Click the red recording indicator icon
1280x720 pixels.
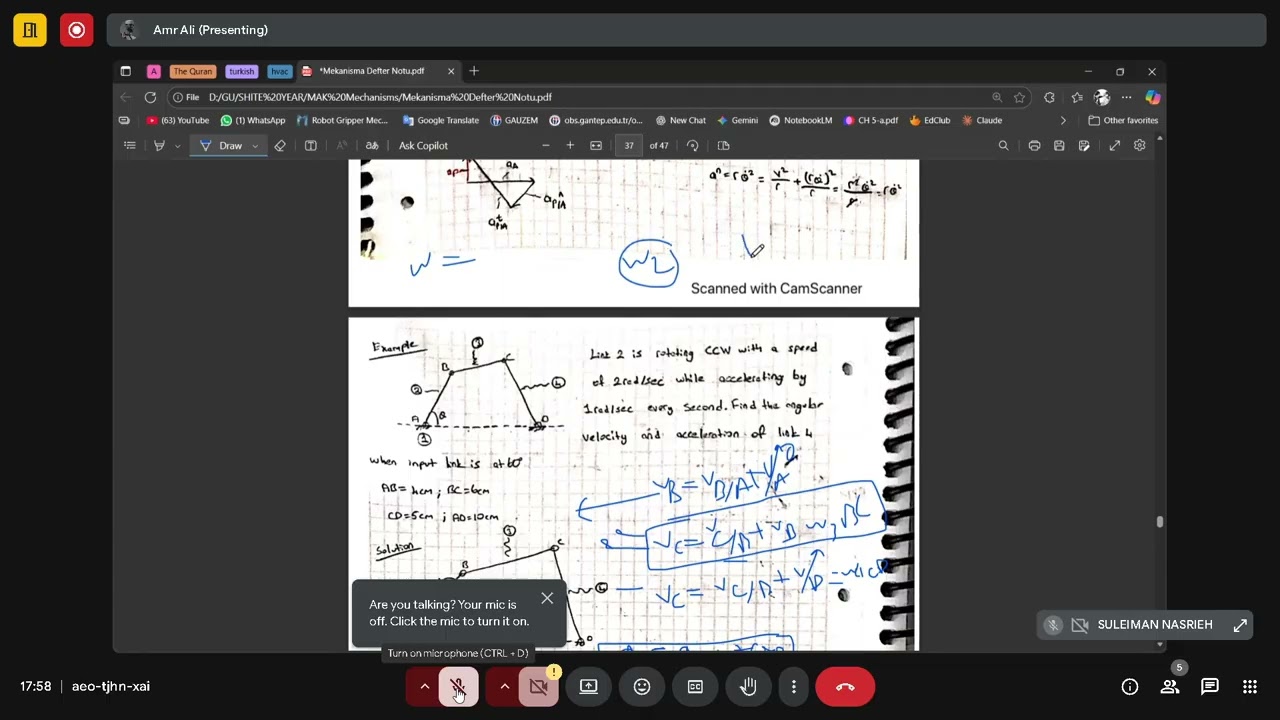click(x=76, y=30)
